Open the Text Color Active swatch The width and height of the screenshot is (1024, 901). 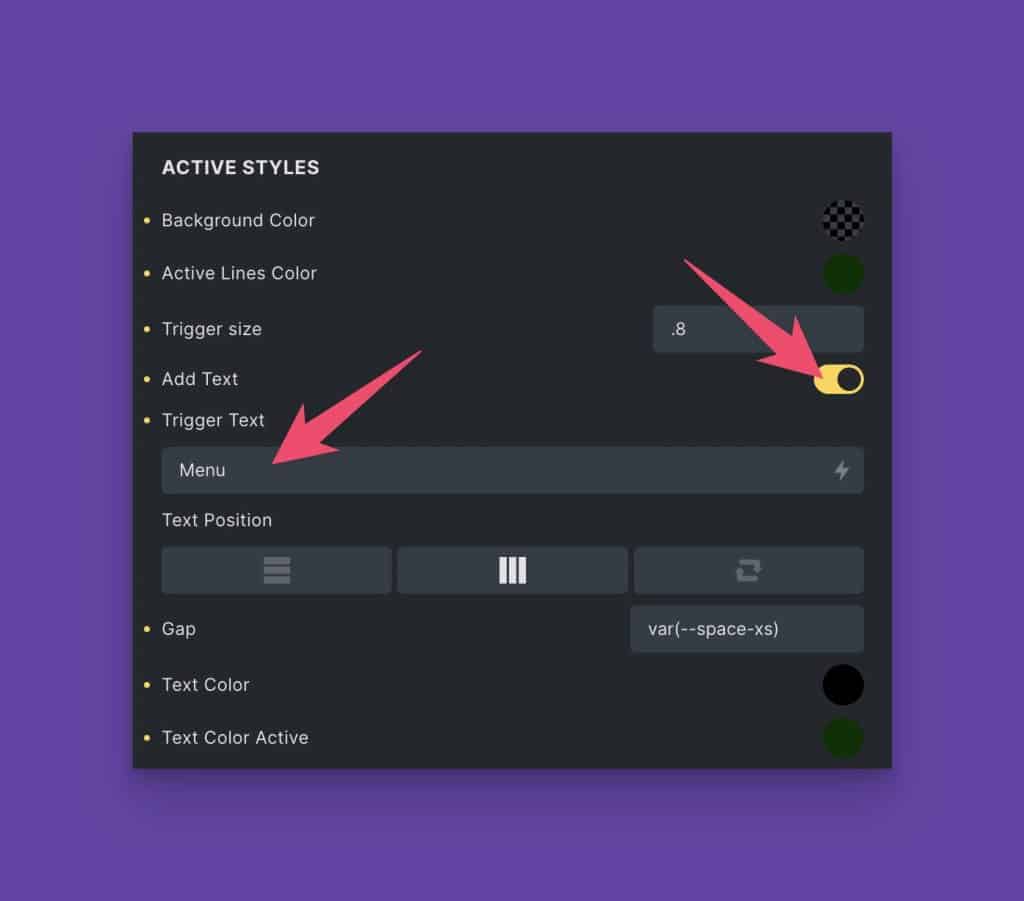coord(843,738)
